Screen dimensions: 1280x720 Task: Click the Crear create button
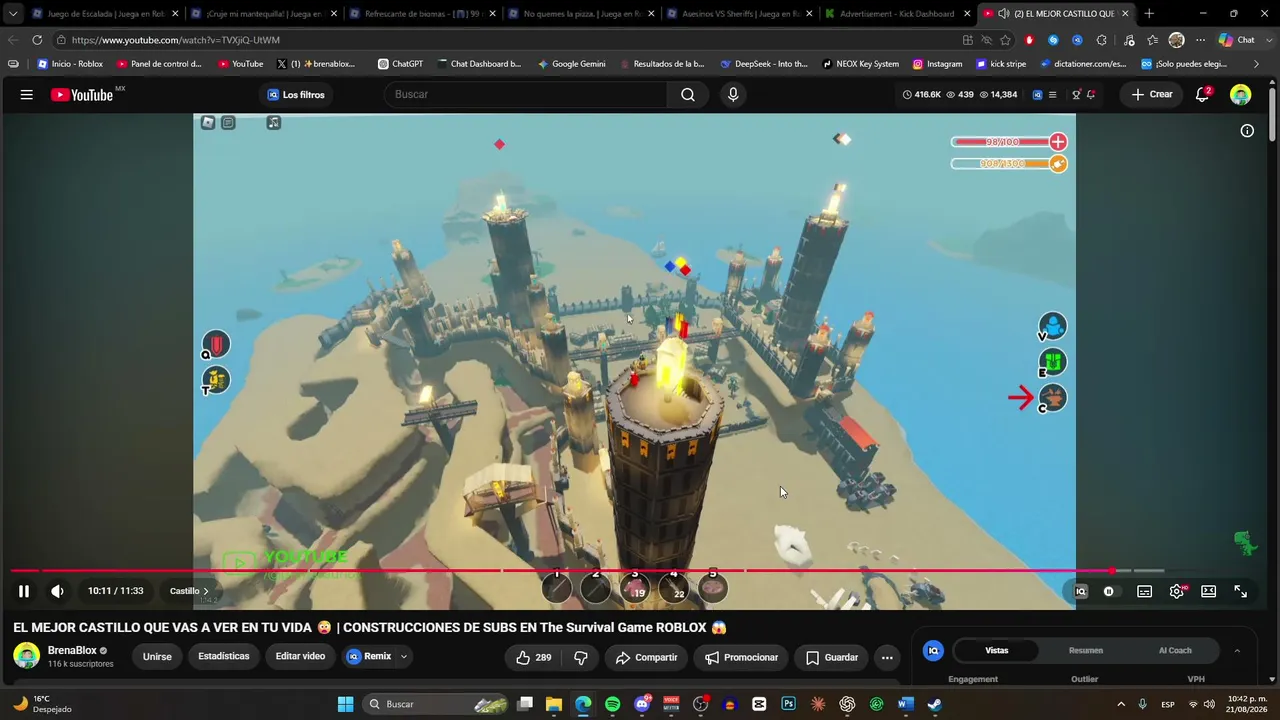(x=1152, y=94)
